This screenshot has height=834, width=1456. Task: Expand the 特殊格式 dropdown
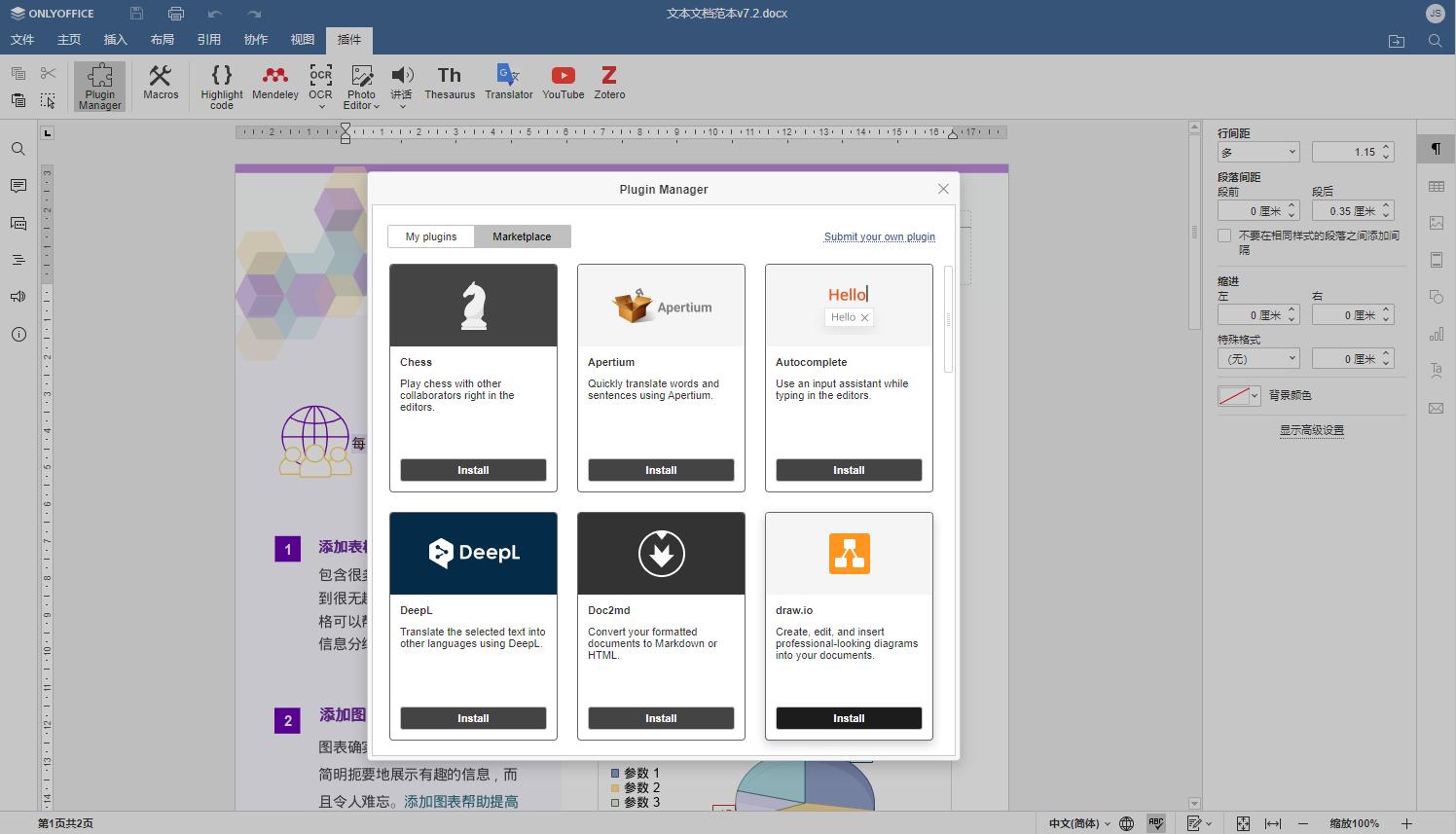[x=1258, y=357]
